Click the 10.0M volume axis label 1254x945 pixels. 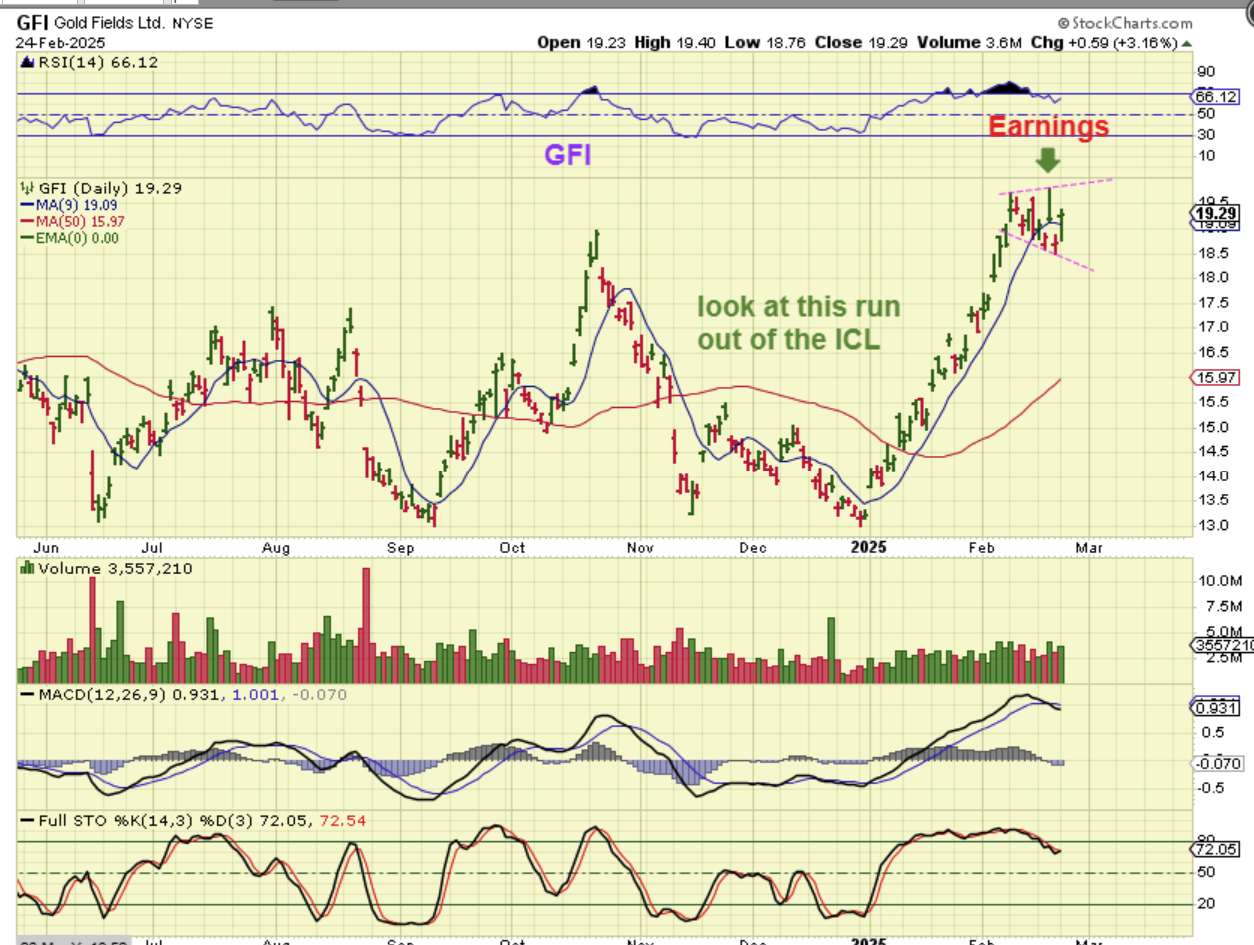coord(1221,581)
